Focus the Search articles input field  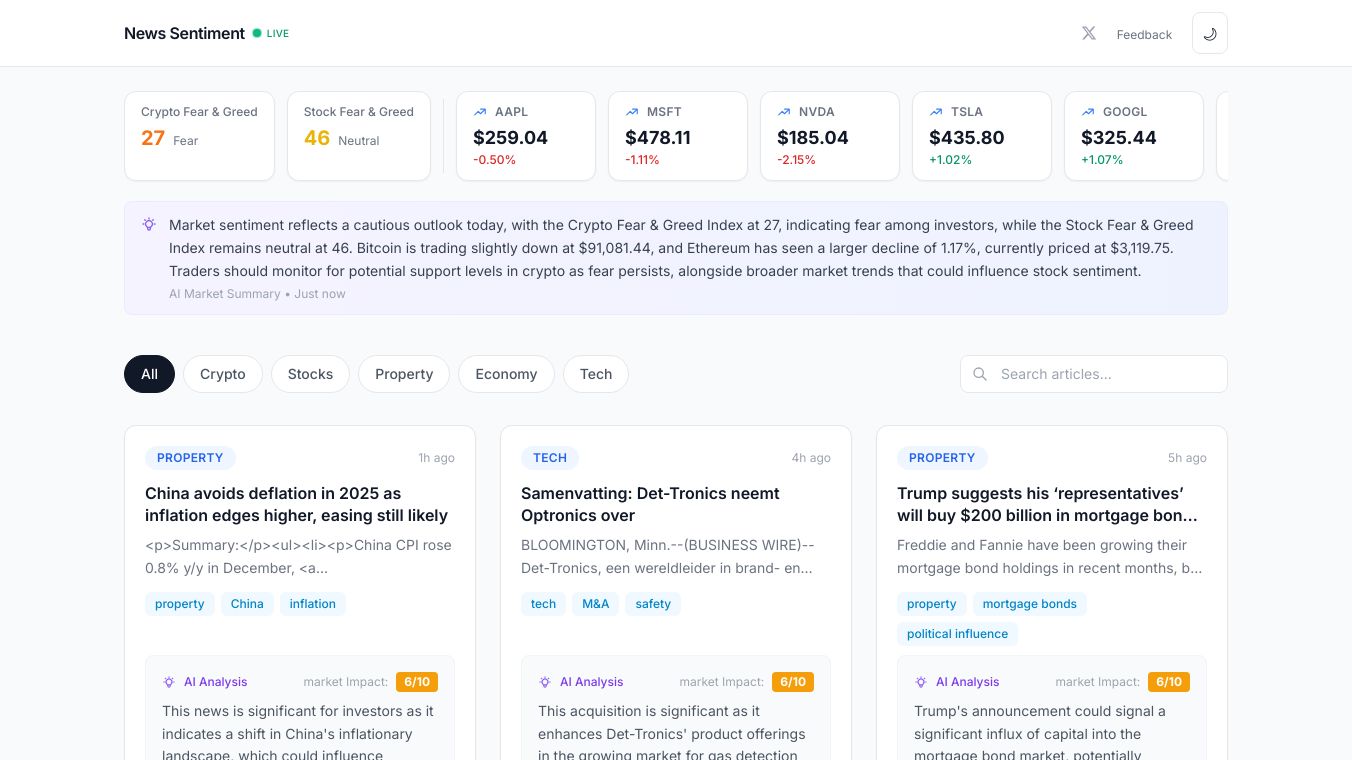[x=1106, y=374]
